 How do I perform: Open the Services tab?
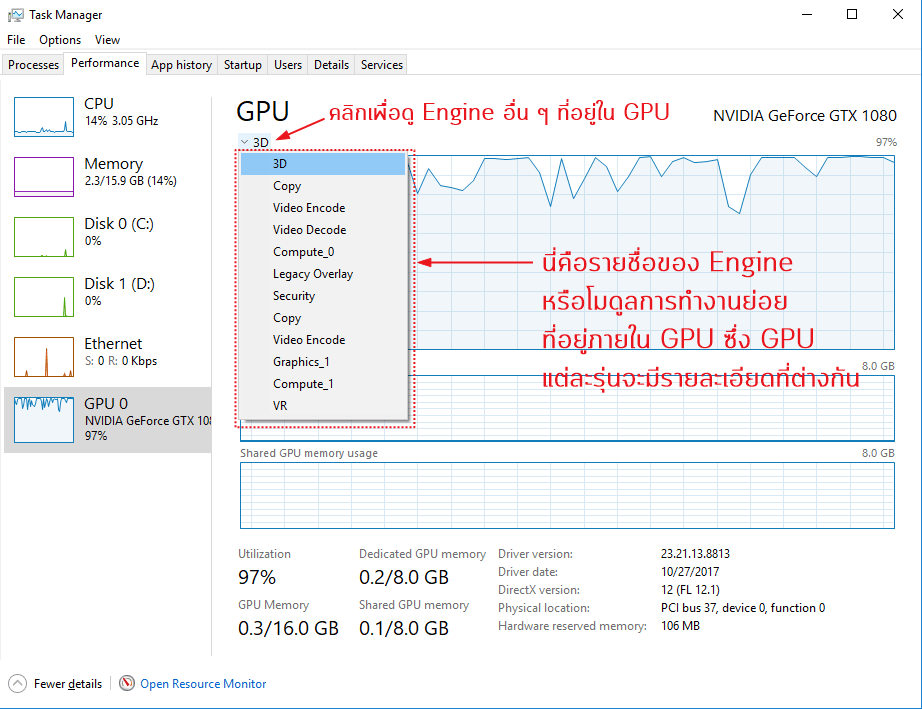(380, 64)
